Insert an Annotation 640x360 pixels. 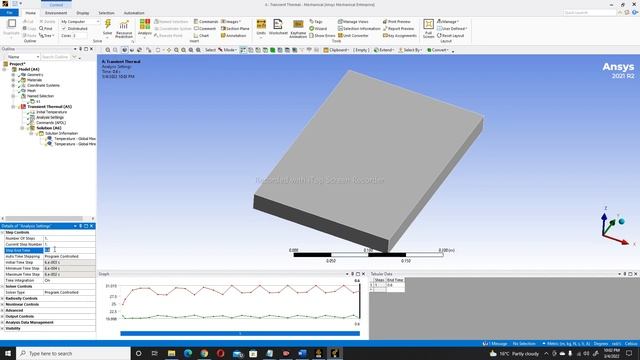tap(233, 36)
